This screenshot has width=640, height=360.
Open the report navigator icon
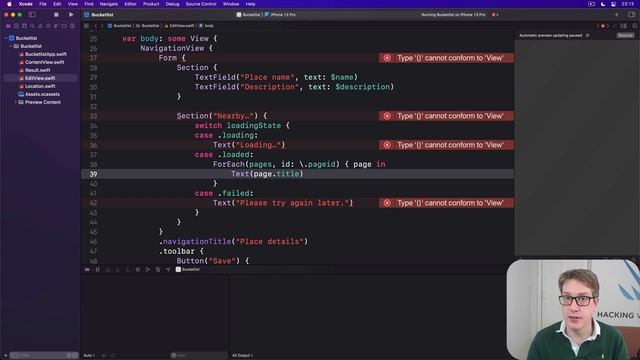[72, 26]
